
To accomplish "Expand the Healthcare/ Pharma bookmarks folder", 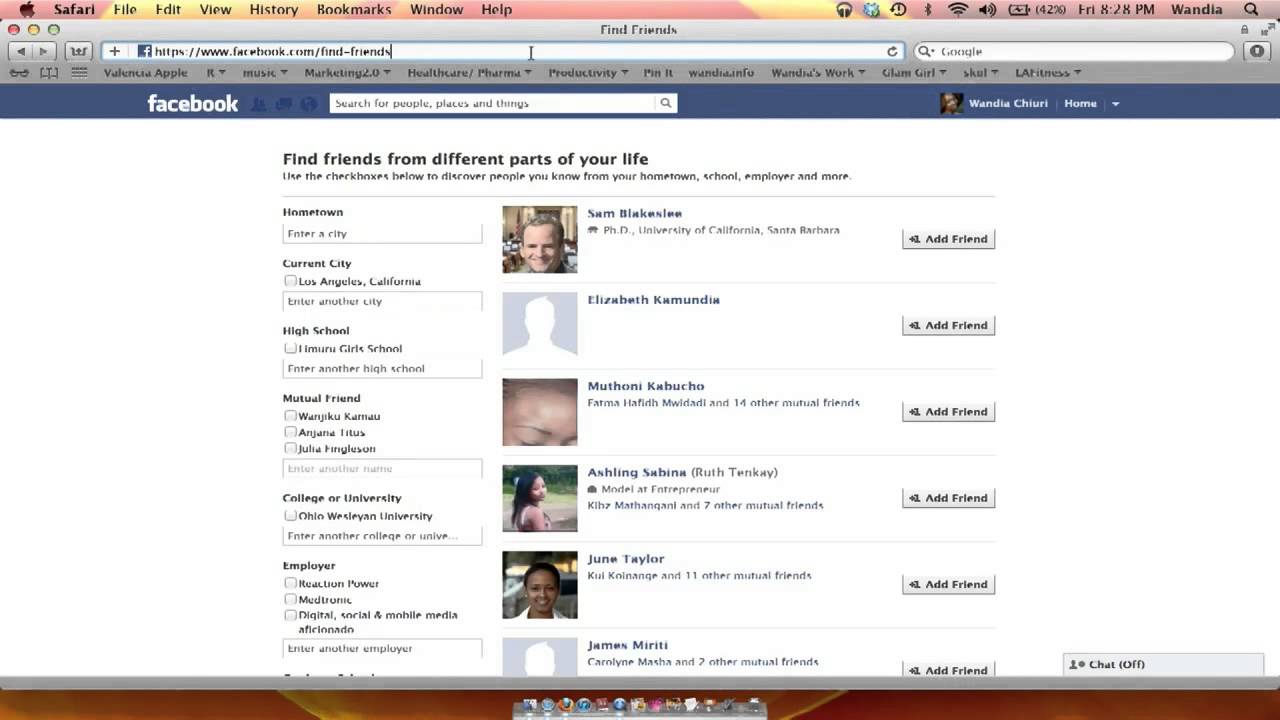I will pyautogui.click(x=469, y=73).
